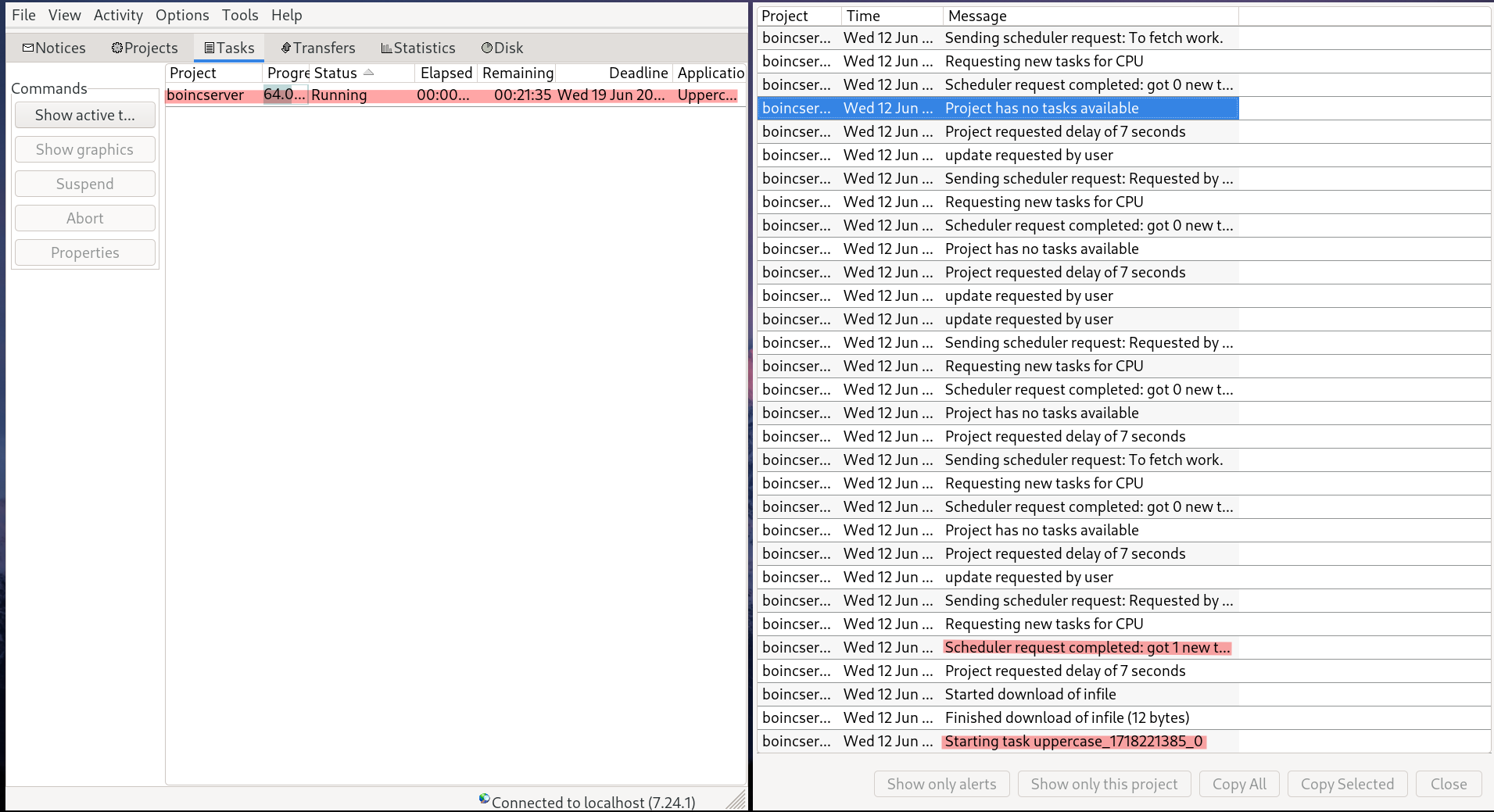
Task: Click Show only this project button
Action: 1104,784
